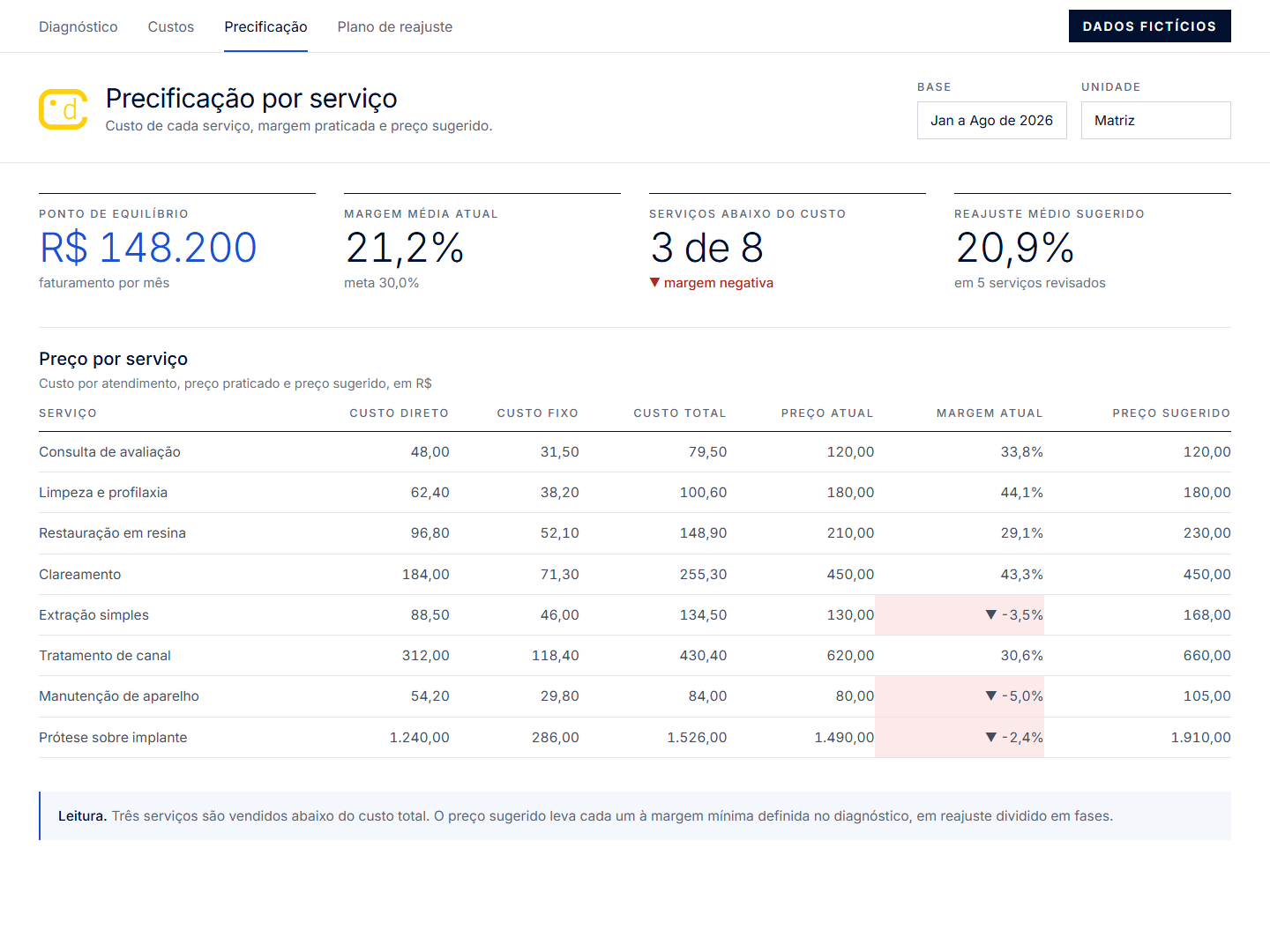Image resolution: width=1270 pixels, height=952 pixels.
Task: Open the Base period dropdown Jan a Ago de 2026
Action: click(x=992, y=121)
